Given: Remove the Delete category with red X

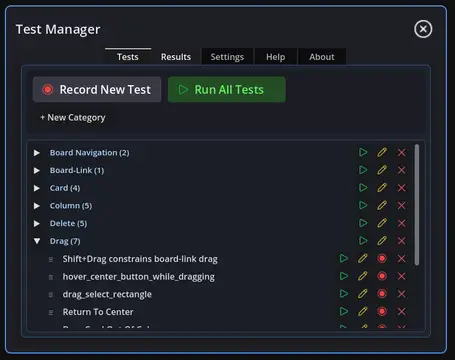Looking at the screenshot, I should tap(401, 223).
